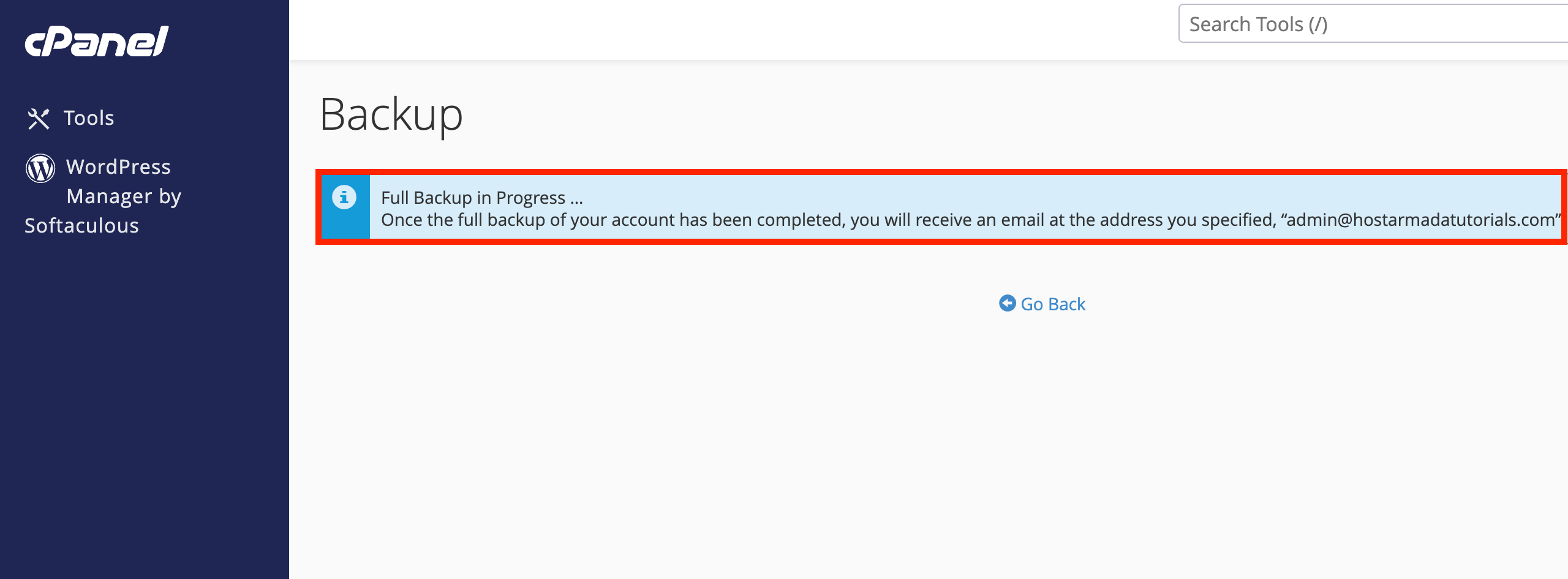Click the empty dark sidebar area below Softaculous
Viewport: 1568px width, 579px height.
[x=144, y=398]
